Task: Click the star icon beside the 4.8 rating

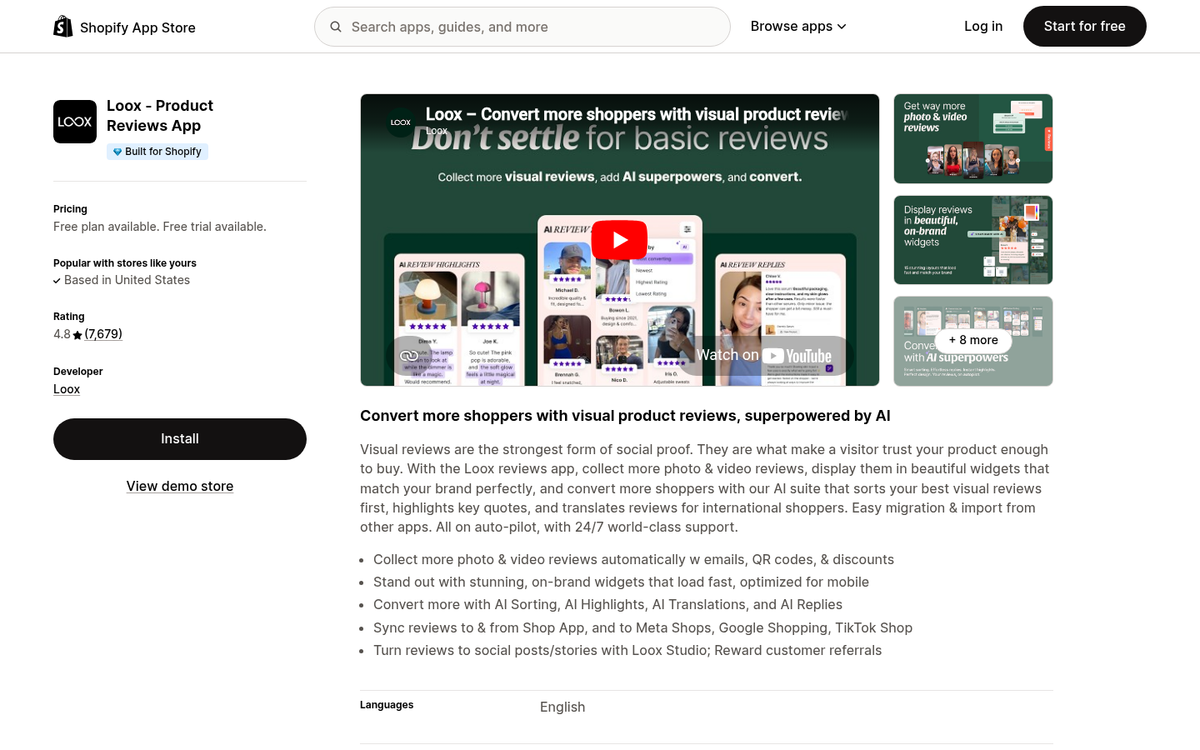Action: 75,334
